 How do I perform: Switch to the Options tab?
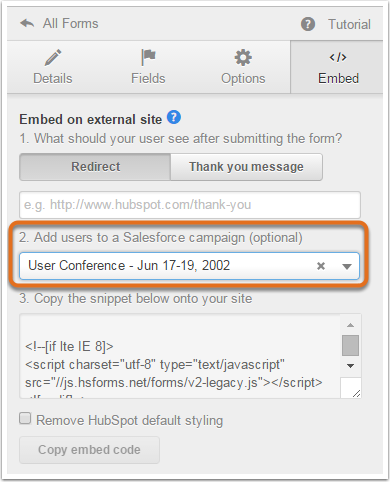pyautogui.click(x=243, y=67)
